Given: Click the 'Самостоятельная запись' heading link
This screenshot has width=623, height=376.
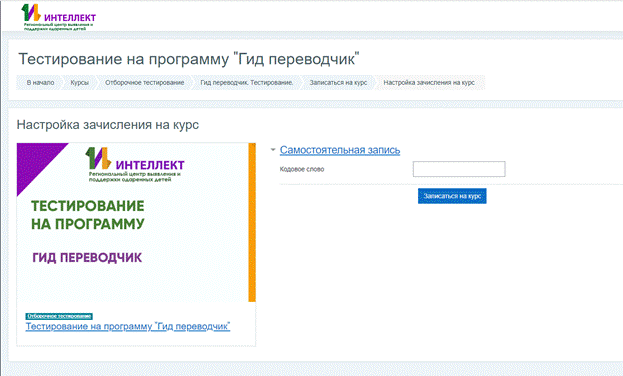Looking at the screenshot, I should [340, 150].
